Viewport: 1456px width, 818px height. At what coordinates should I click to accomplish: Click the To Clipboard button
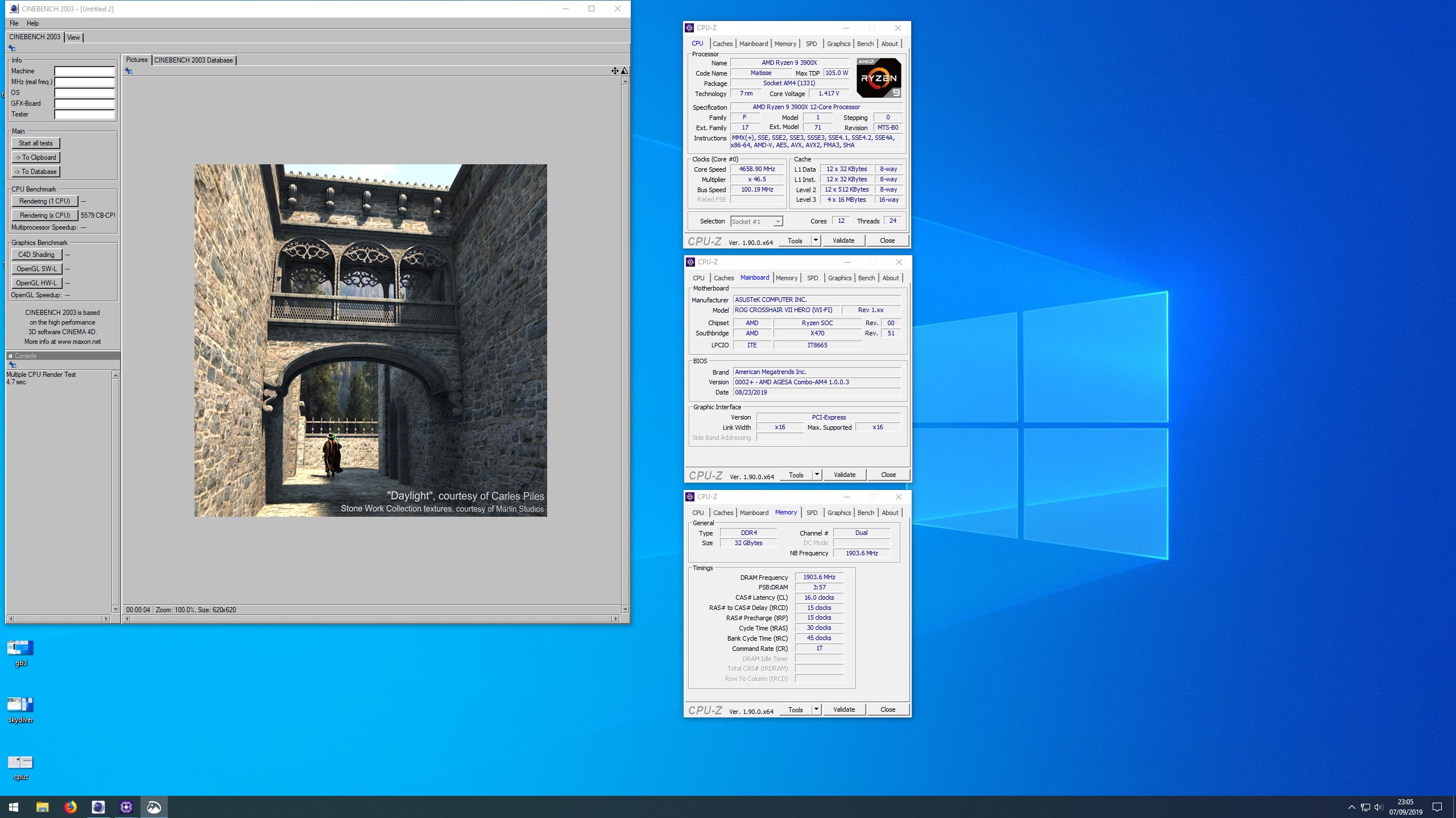[x=36, y=157]
